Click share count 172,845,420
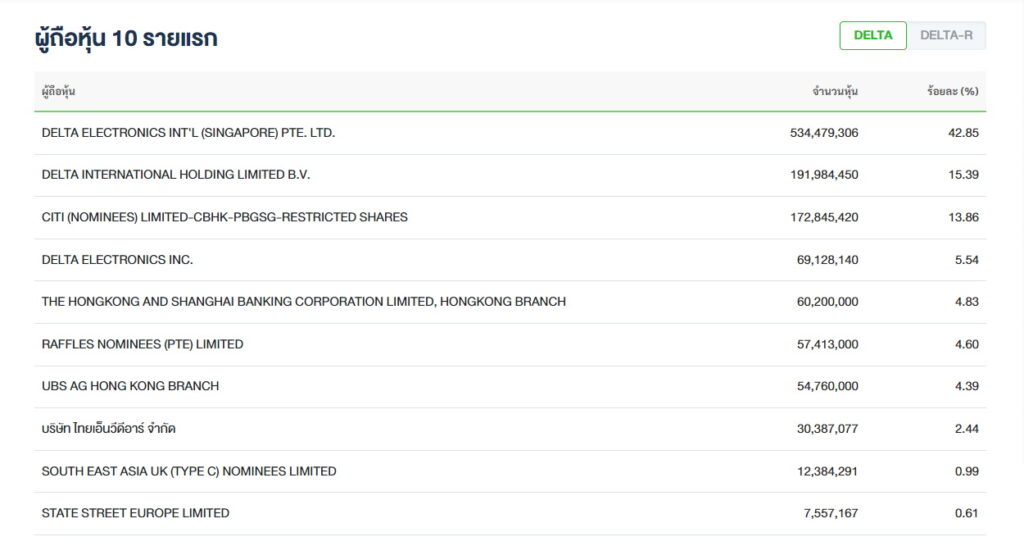The height and width of the screenshot is (555, 1024). [x=824, y=217]
